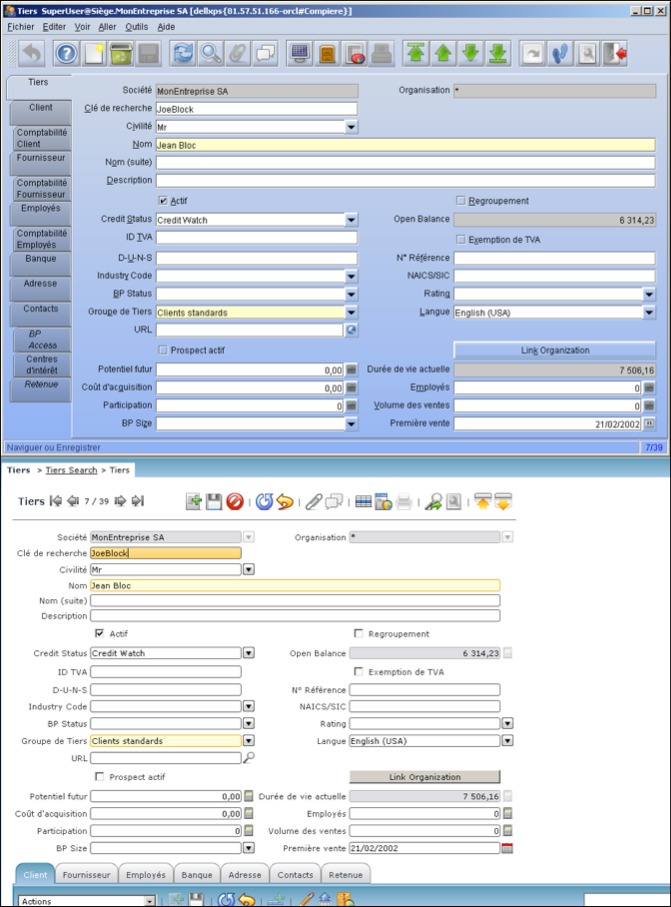Screen dimensions: 671x907
Task: Toggle Actif checkbox in desktop form
Action: pos(164,201)
